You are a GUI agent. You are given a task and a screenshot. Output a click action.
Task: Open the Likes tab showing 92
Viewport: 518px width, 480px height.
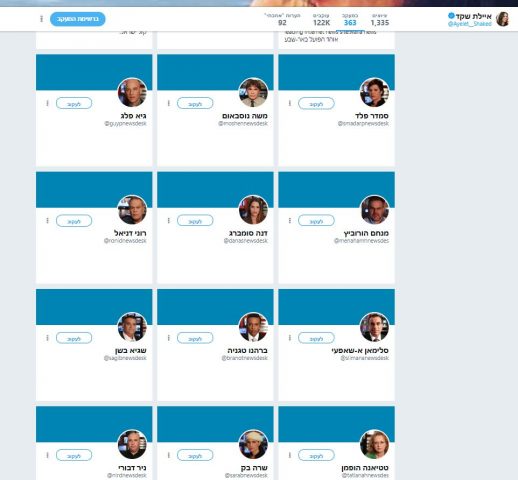point(282,19)
